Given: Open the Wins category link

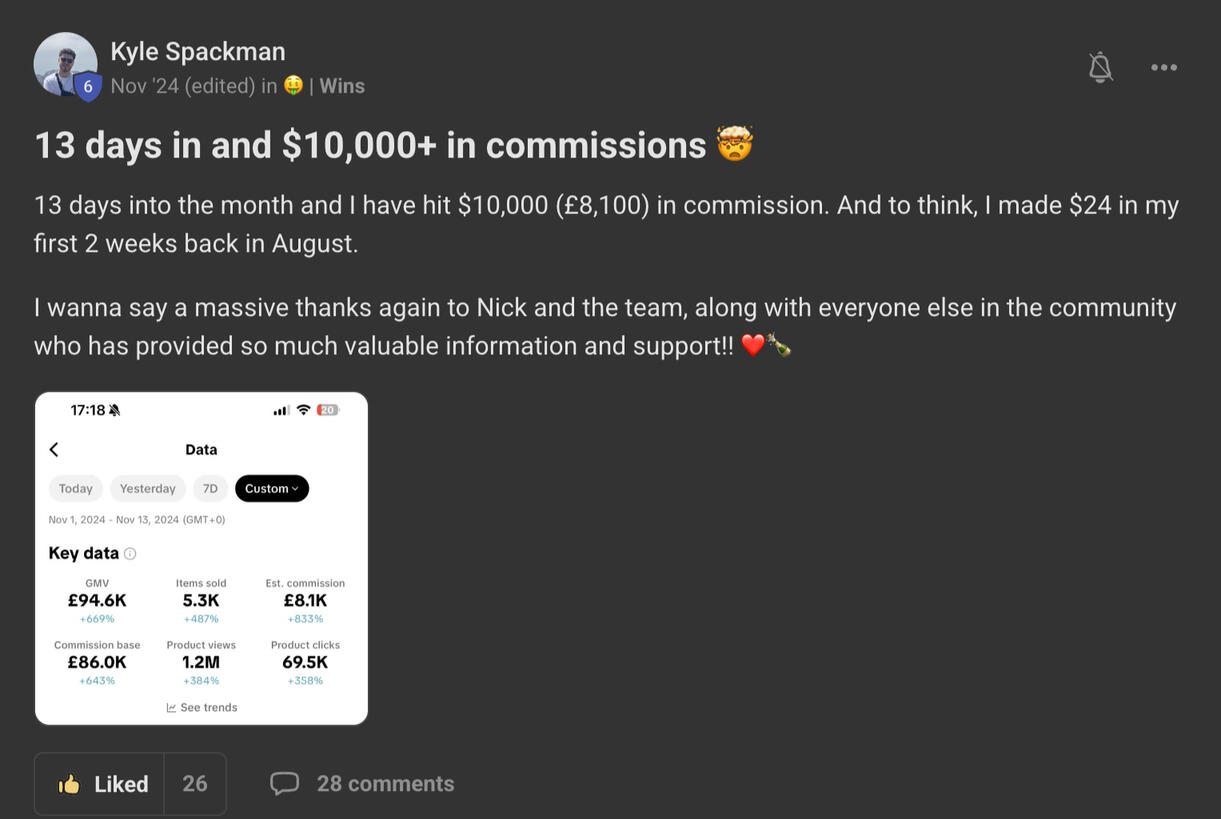Looking at the screenshot, I should click(342, 86).
